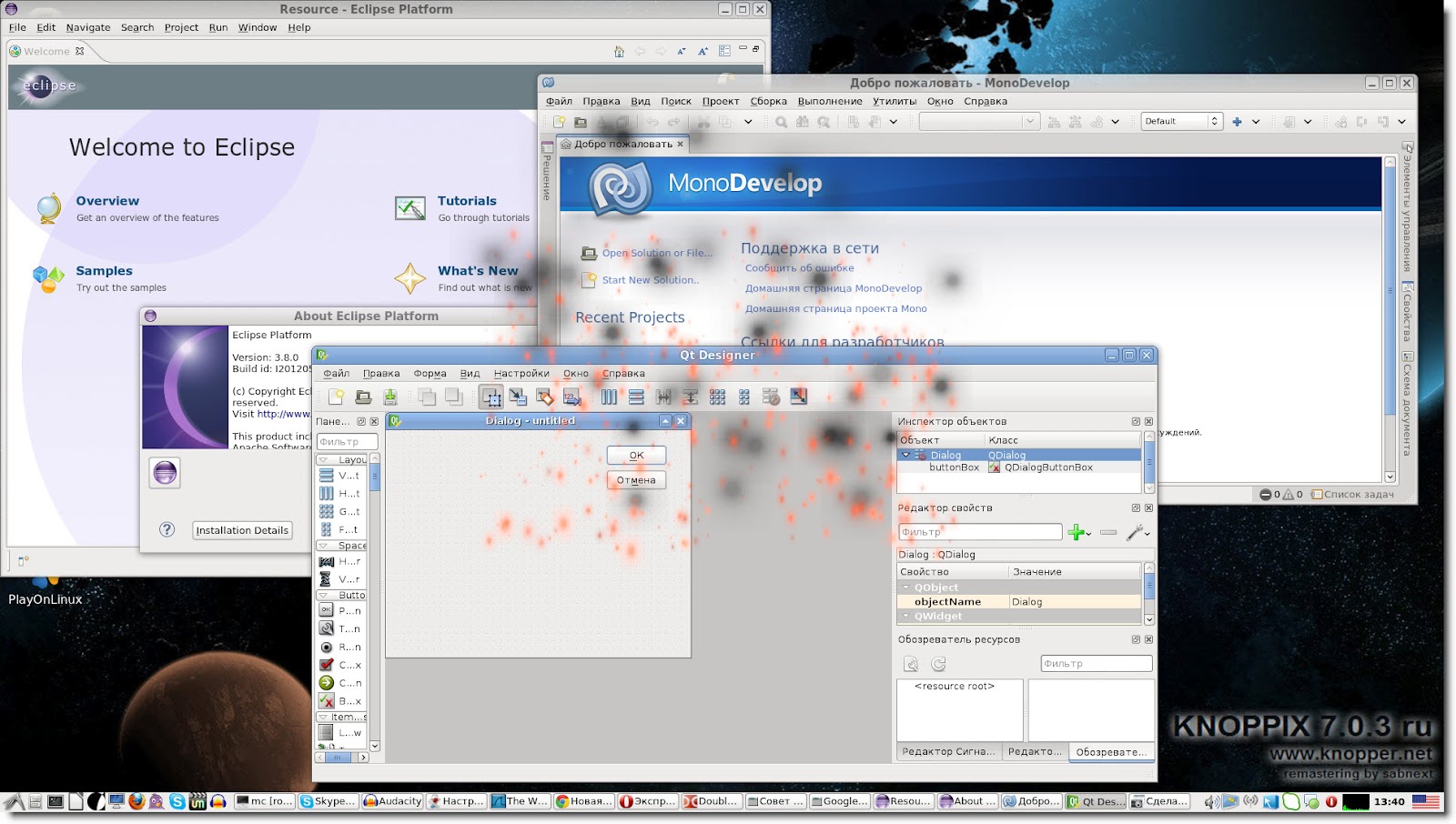Collapse Item Views category in widget box
The width and height of the screenshot is (1456, 824).
coord(323,717)
